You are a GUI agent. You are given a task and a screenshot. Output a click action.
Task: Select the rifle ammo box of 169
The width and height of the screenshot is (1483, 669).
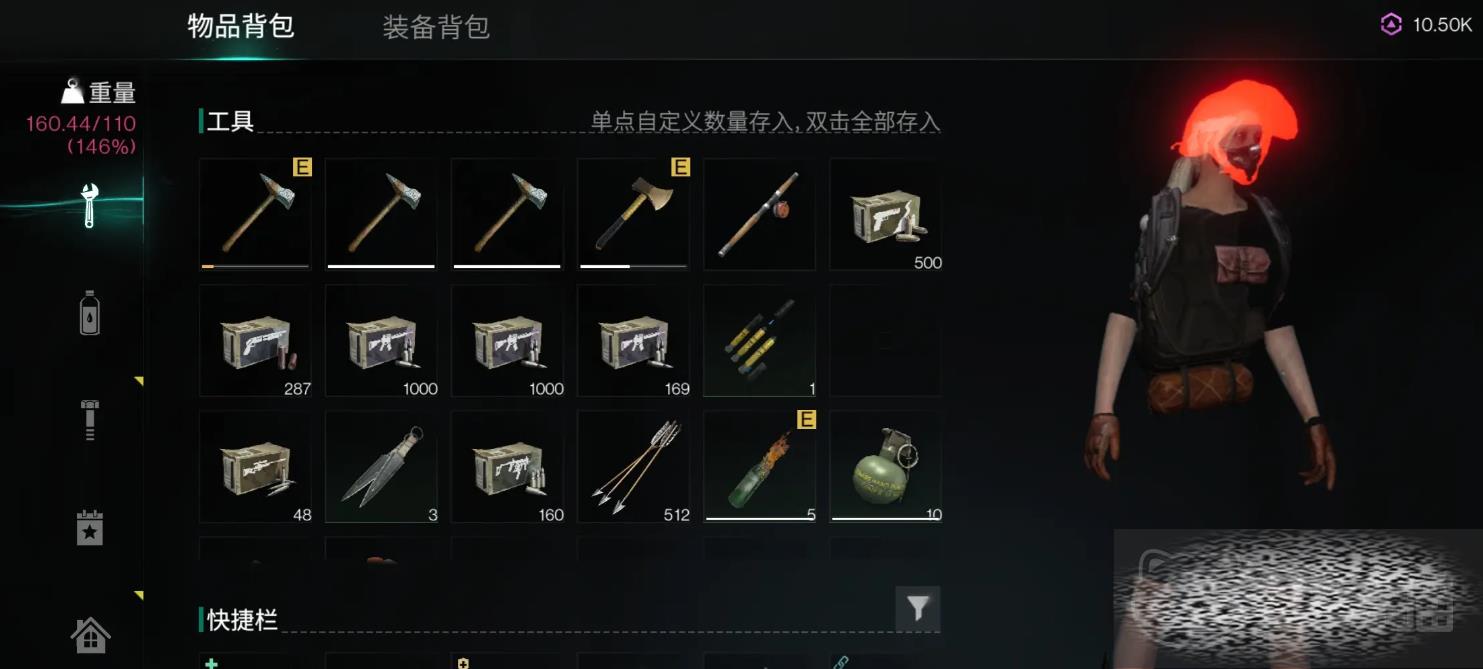pyautogui.click(x=633, y=340)
